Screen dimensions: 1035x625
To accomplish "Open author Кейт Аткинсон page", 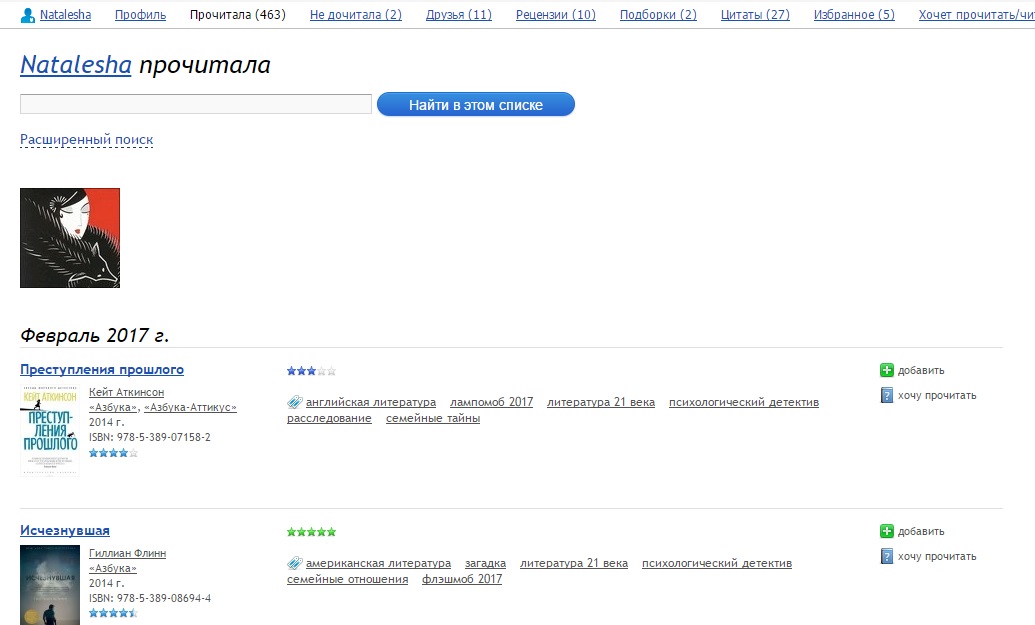I will [127, 392].
